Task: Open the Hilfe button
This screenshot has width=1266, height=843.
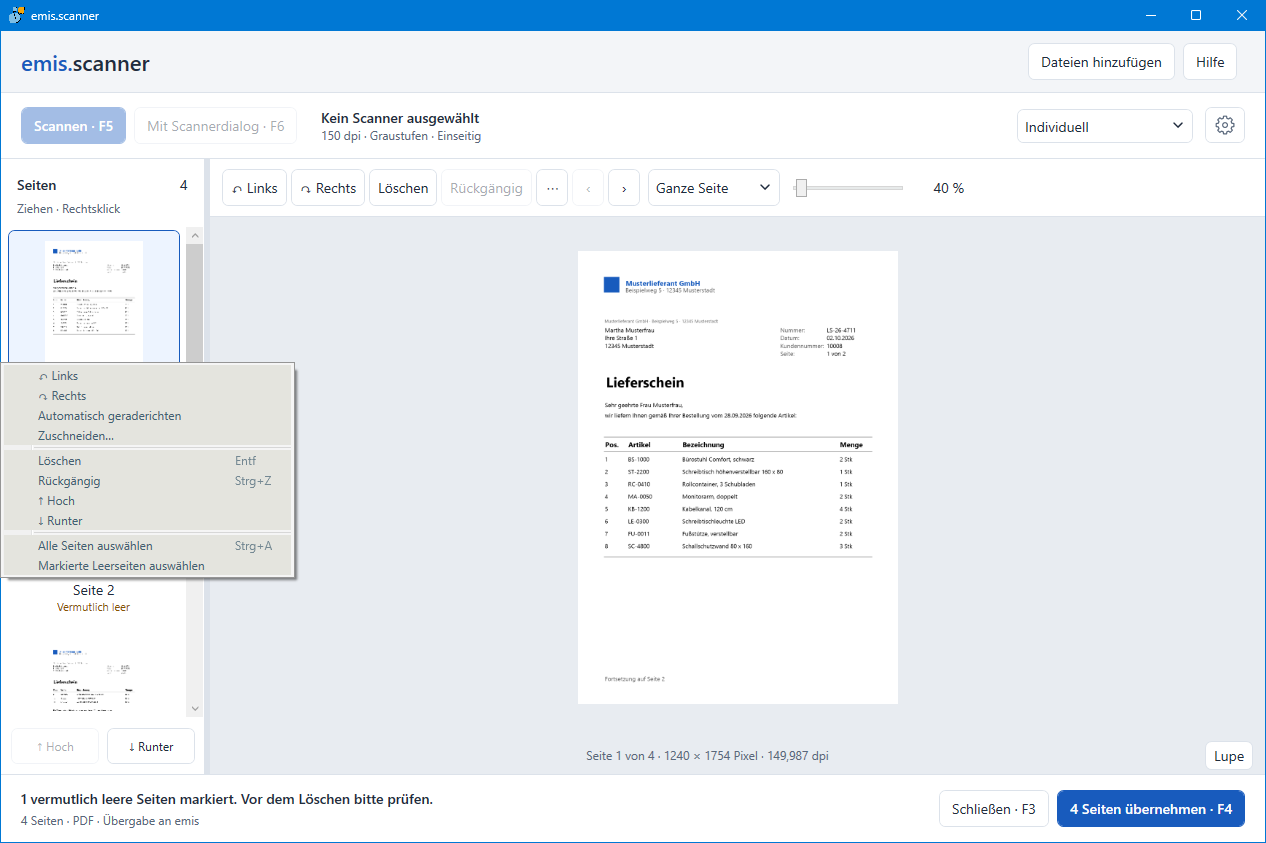Action: point(1210,62)
